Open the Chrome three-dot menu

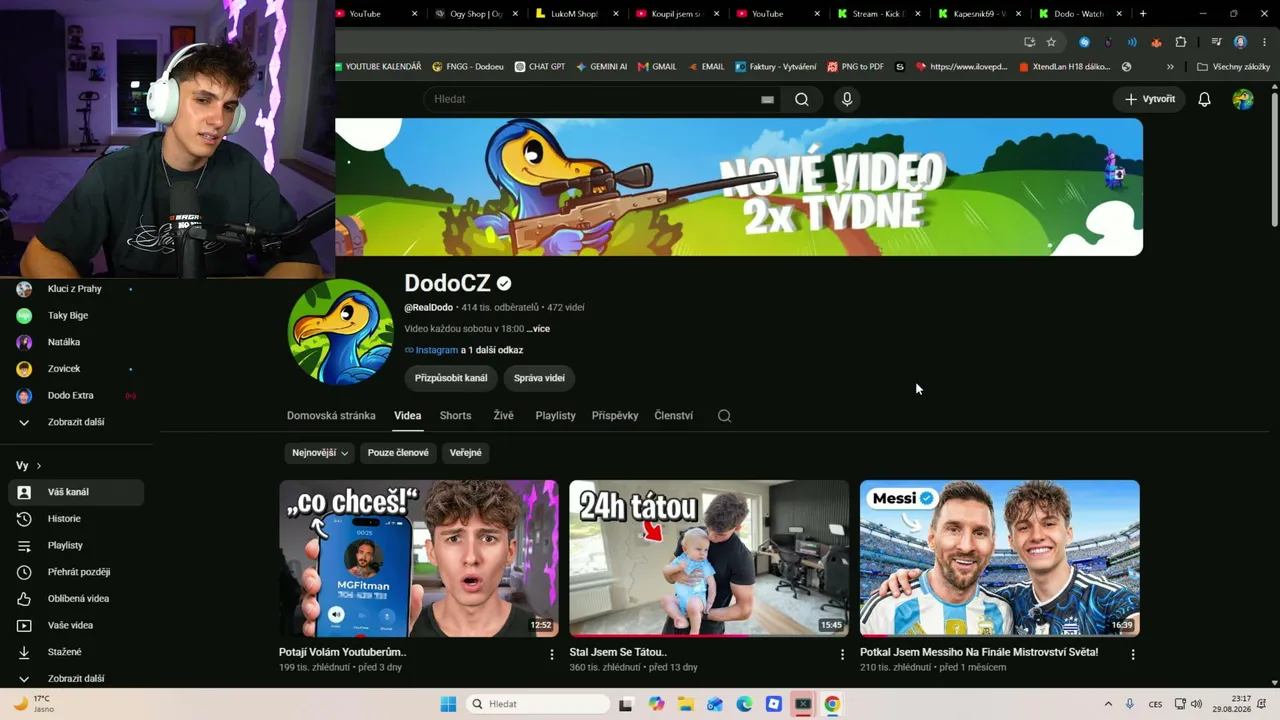[x=1265, y=42]
